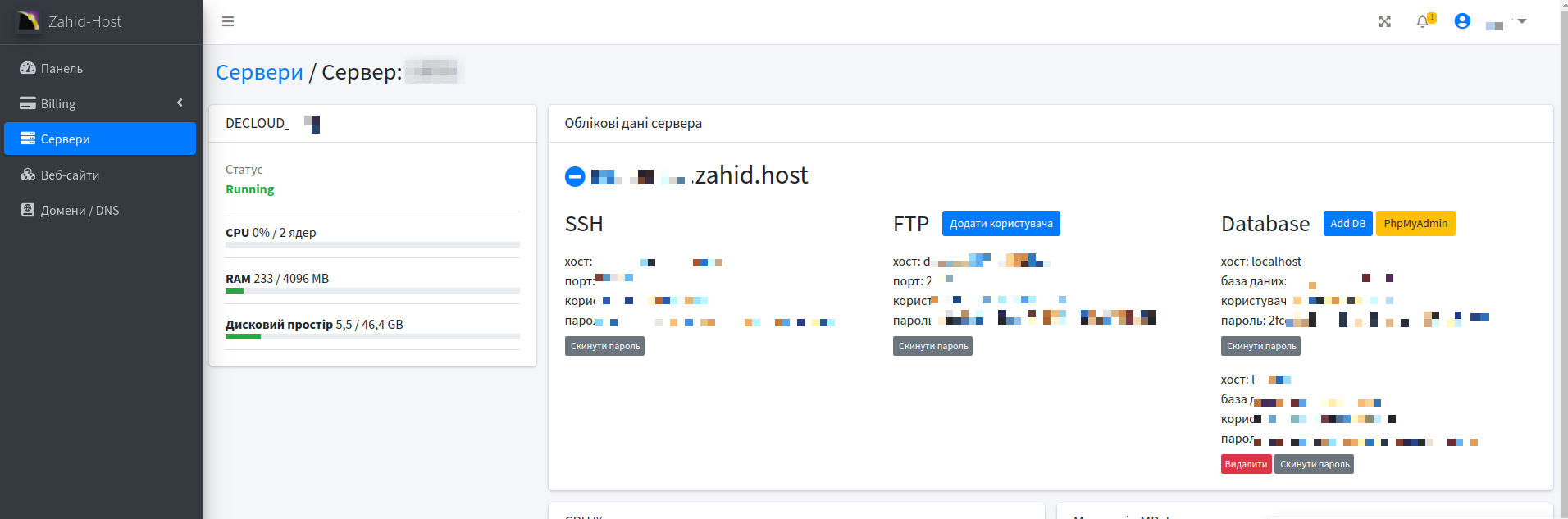Click the Zahid-Host logo icon

click(29, 21)
